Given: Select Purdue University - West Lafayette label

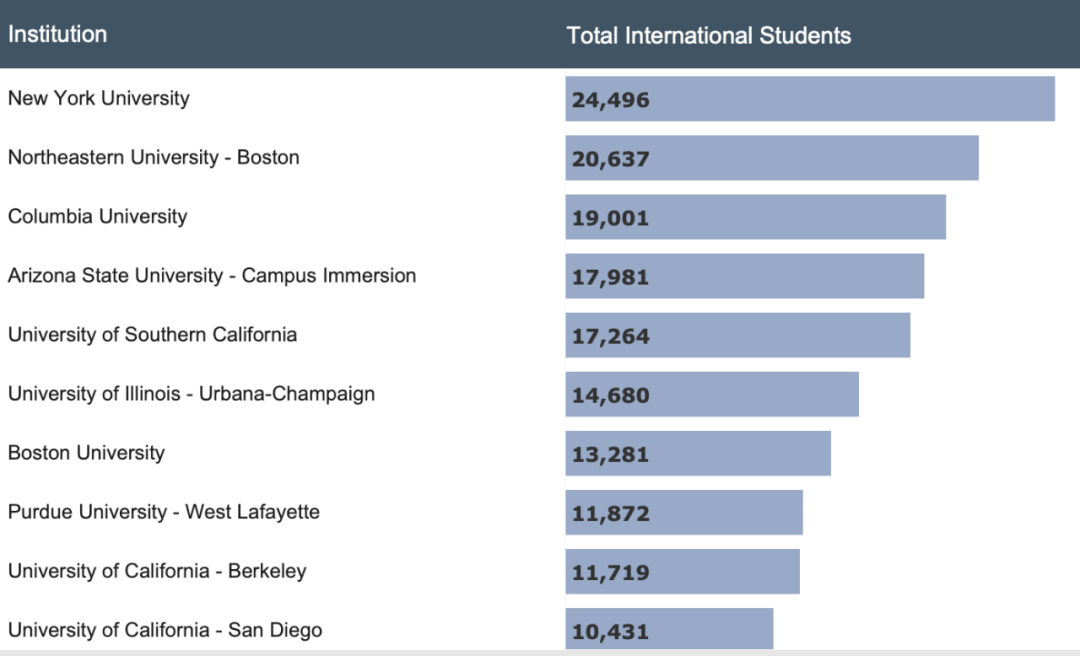Looking at the screenshot, I should pos(163,512).
